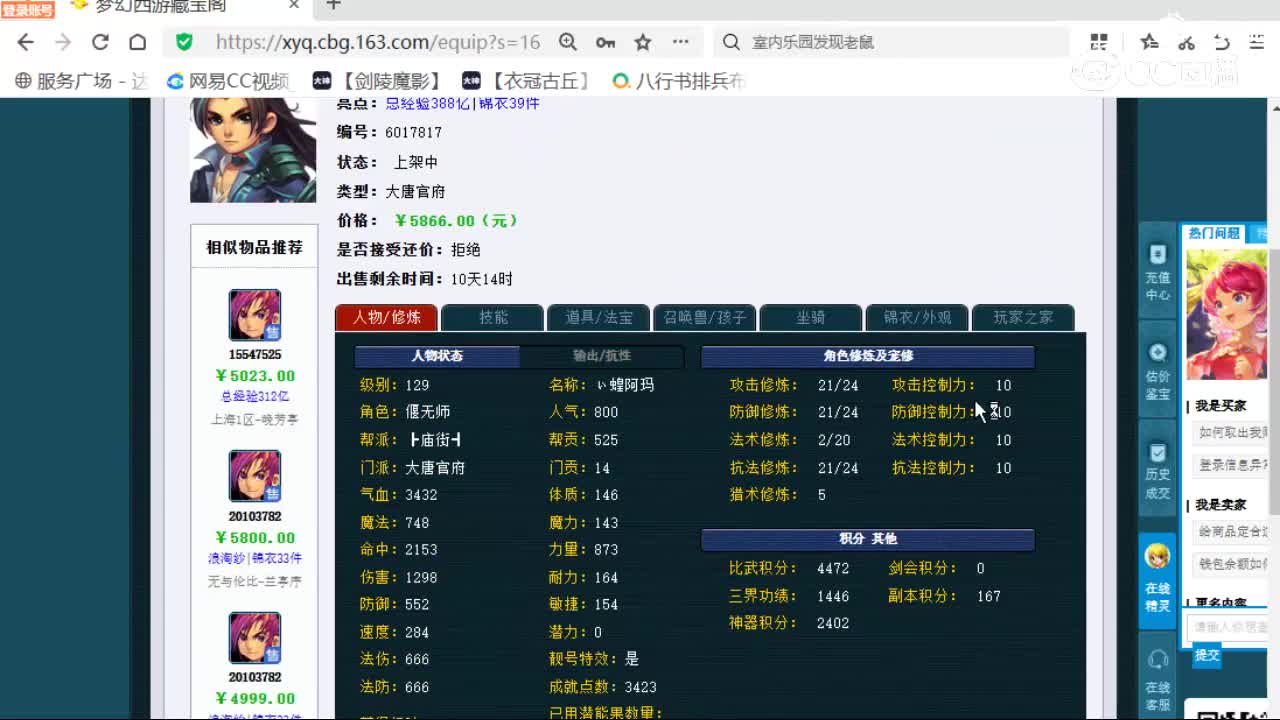
Task: Select the 人物状态 sub-tab
Action: point(437,356)
